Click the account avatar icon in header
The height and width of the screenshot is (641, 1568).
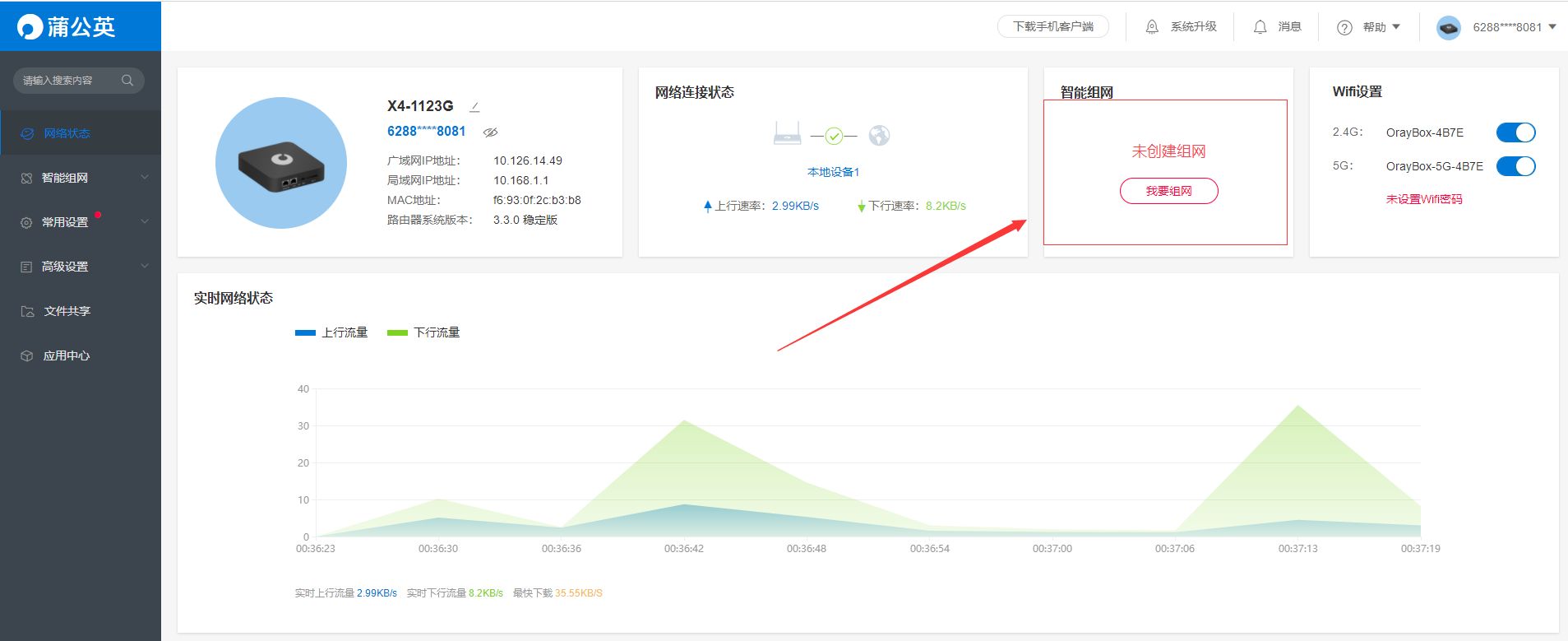pos(1448,27)
